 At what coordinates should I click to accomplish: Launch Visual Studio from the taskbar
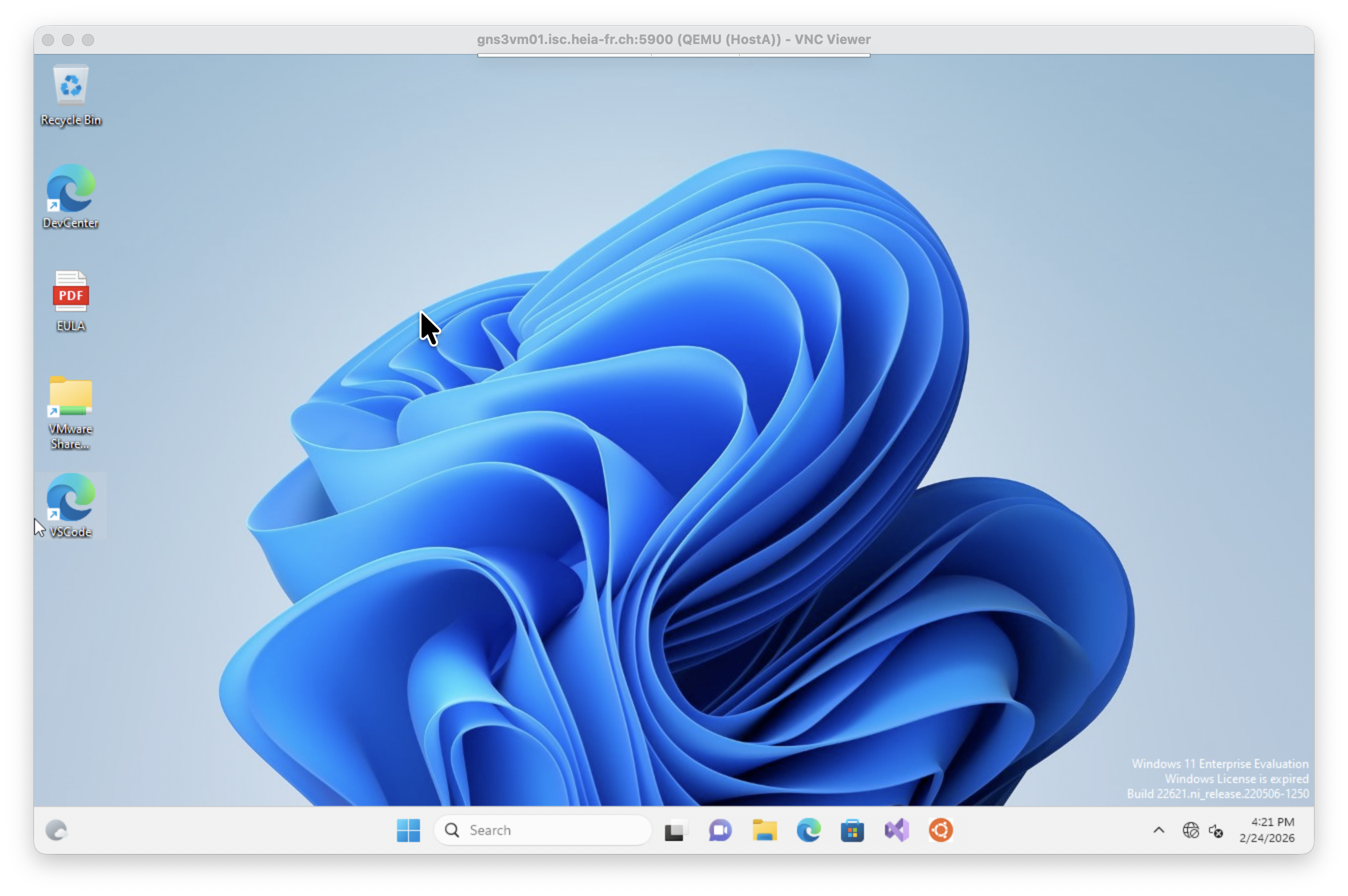point(896,829)
